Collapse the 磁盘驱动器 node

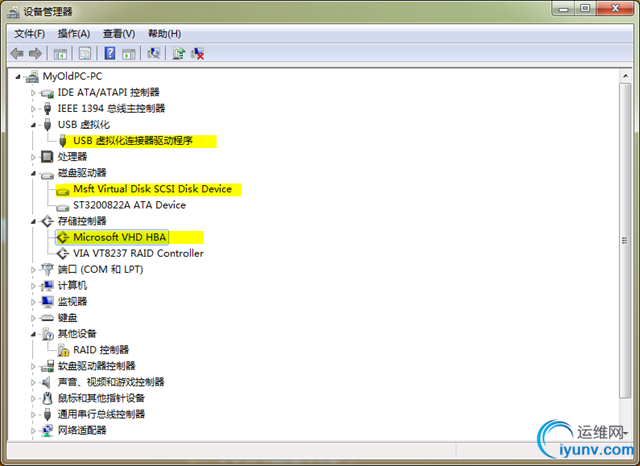point(33,173)
